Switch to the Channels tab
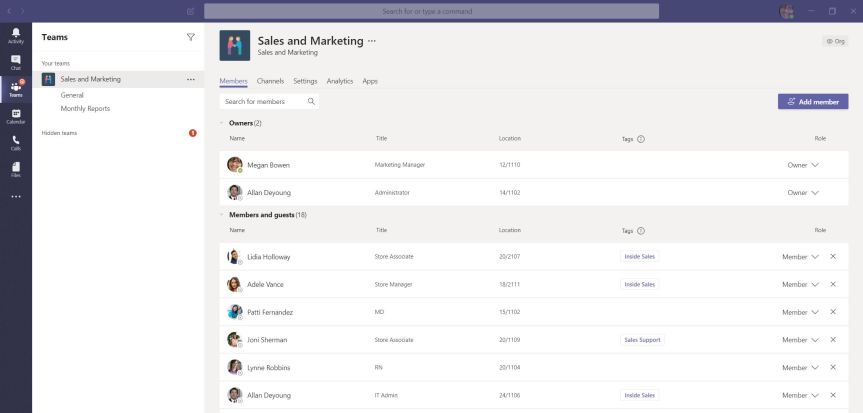This screenshot has width=863, height=413. click(270, 81)
